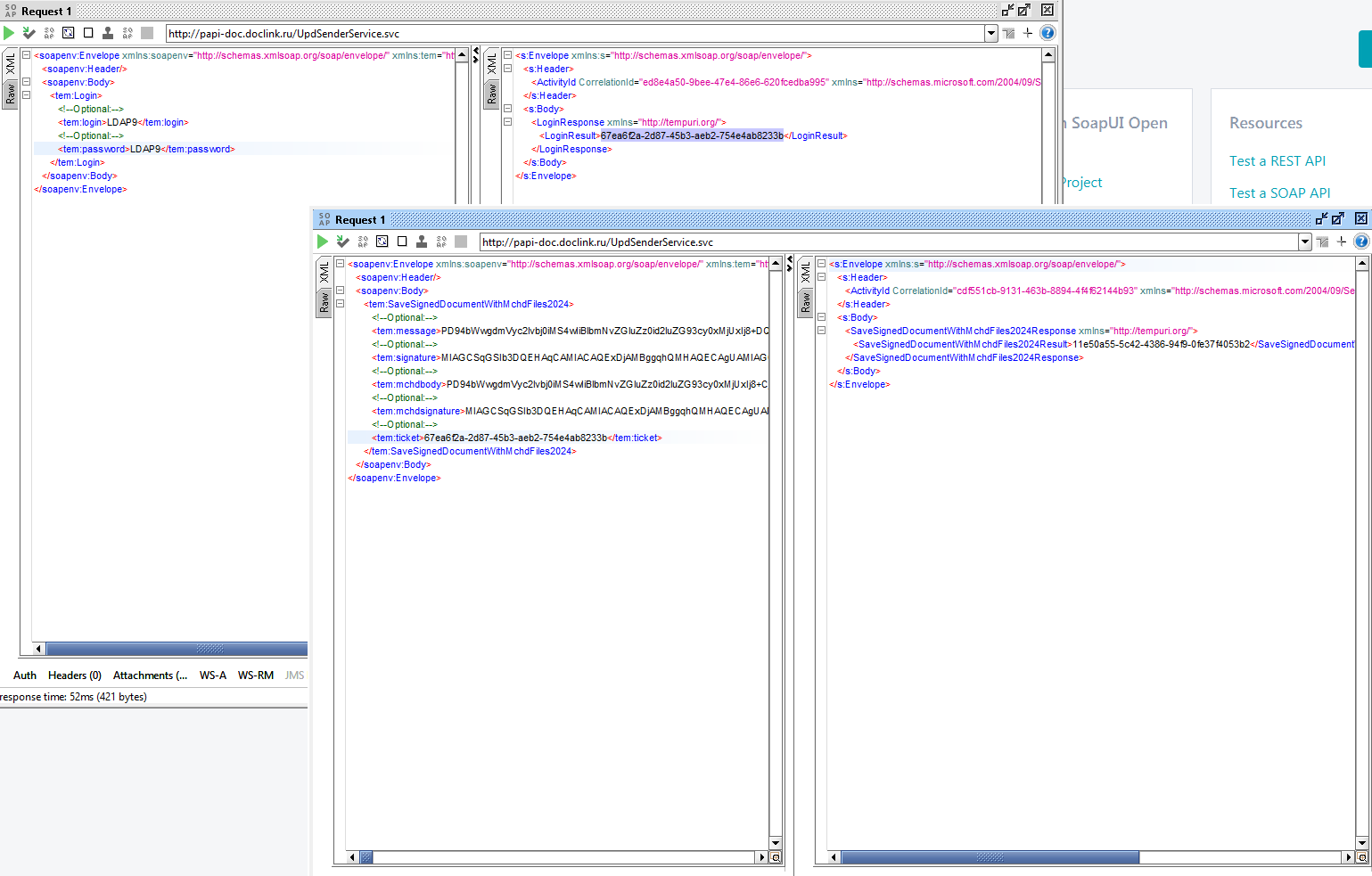Open endpoint dropdown in Login request window
The width and height of the screenshot is (1372, 876).
pyautogui.click(x=991, y=33)
